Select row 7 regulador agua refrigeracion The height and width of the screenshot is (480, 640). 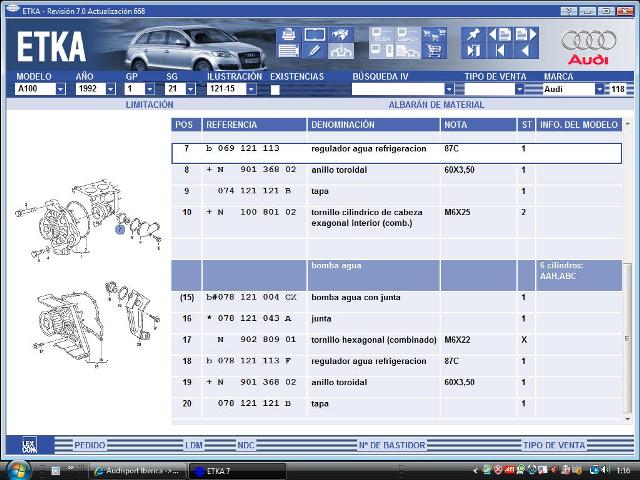click(396, 153)
